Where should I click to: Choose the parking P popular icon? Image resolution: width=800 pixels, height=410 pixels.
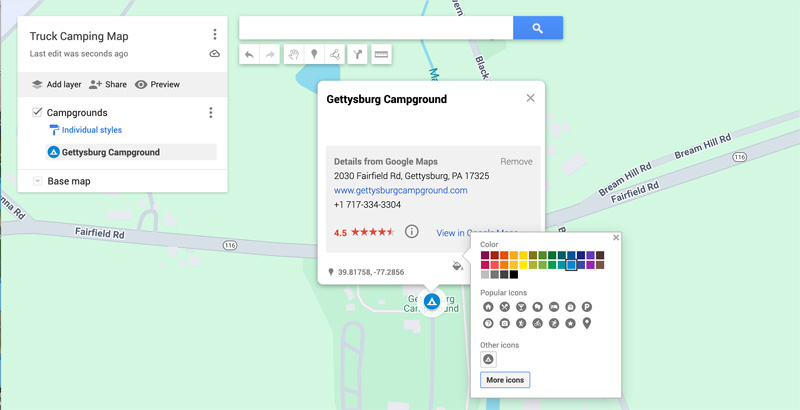click(x=587, y=307)
